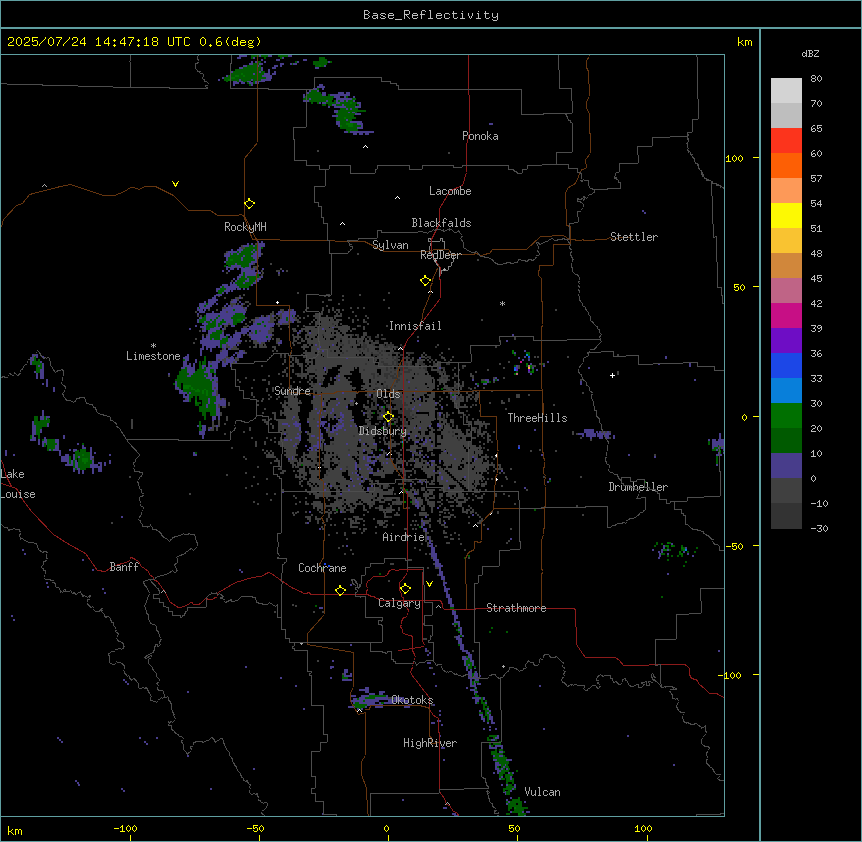Click the -30 value on the dBZ legend
The height and width of the screenshot is (842, 862).
point(819,528)
